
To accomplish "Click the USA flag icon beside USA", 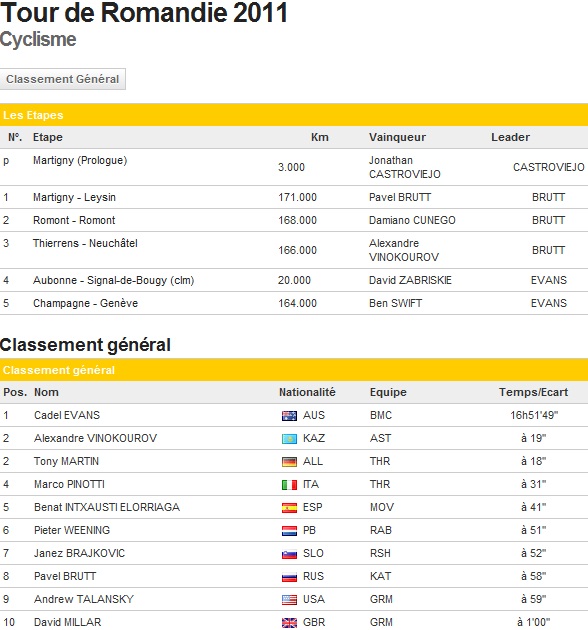I will coord(289,600).
